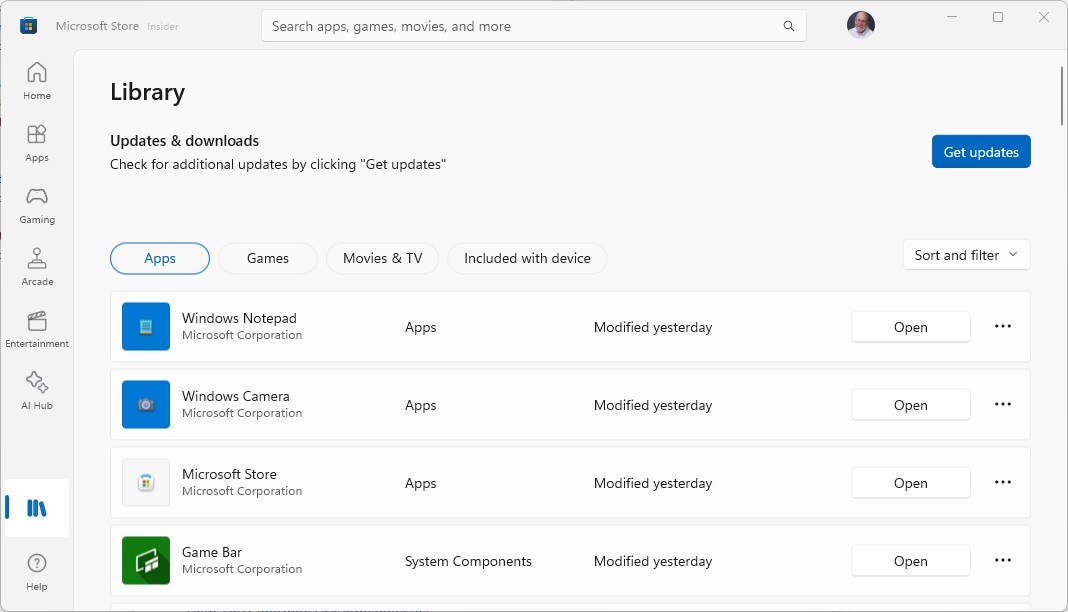Open more options for Windows Notepad
Image resolution: width=1068 pixels, height=612 pixels.
(x=1003, y=326)
